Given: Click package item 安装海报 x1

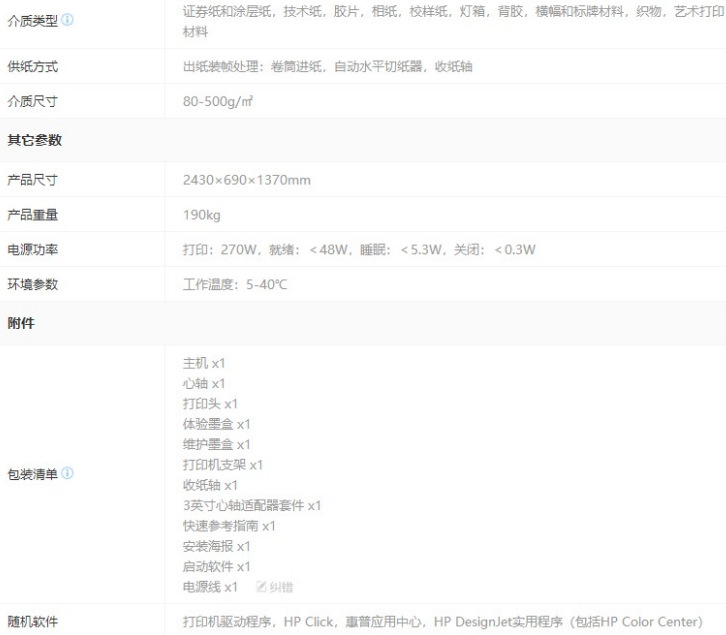Looking at the screenshot, I should [x=217, y=546].
